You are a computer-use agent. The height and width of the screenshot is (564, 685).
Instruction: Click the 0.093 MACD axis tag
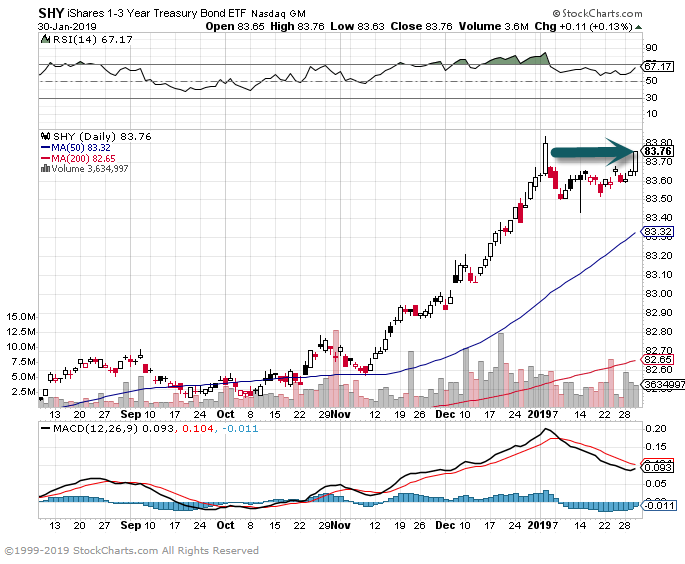pos(657,467)
